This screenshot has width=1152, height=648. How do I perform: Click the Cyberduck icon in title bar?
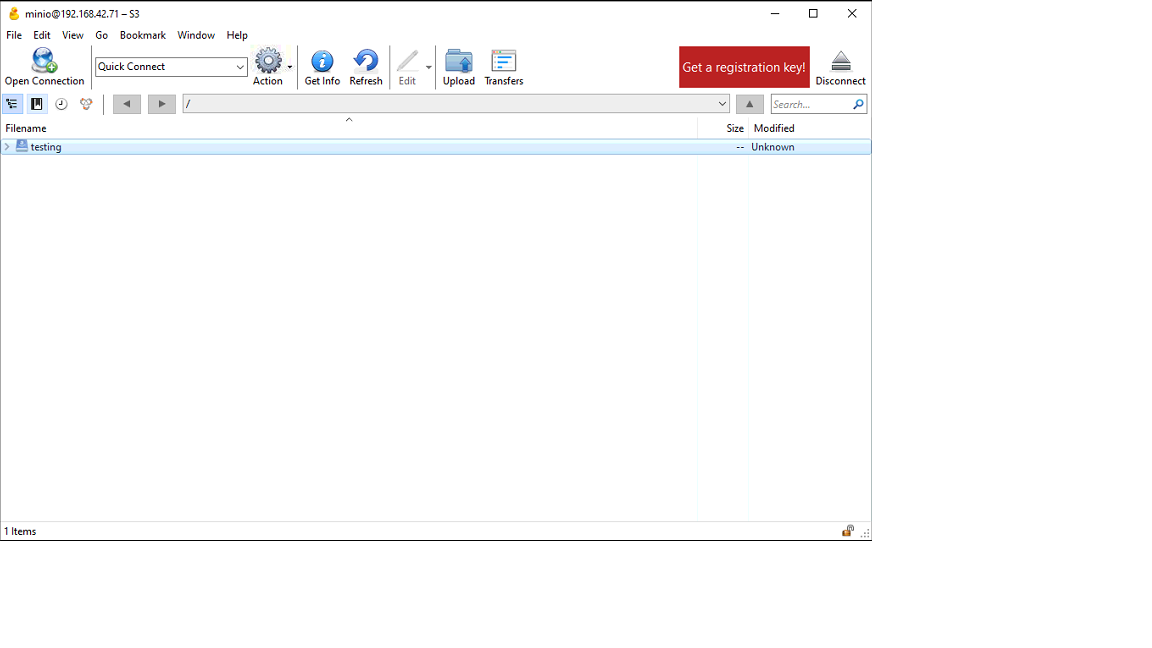(13, 13)
